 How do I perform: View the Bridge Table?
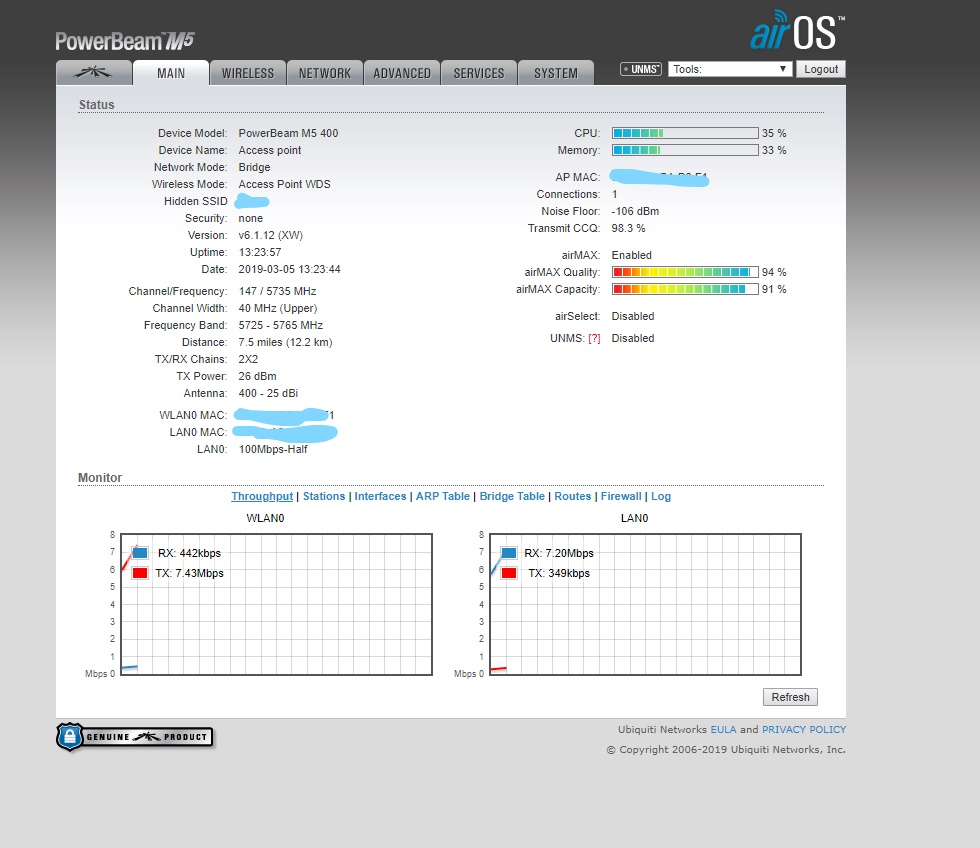(512, 496)
